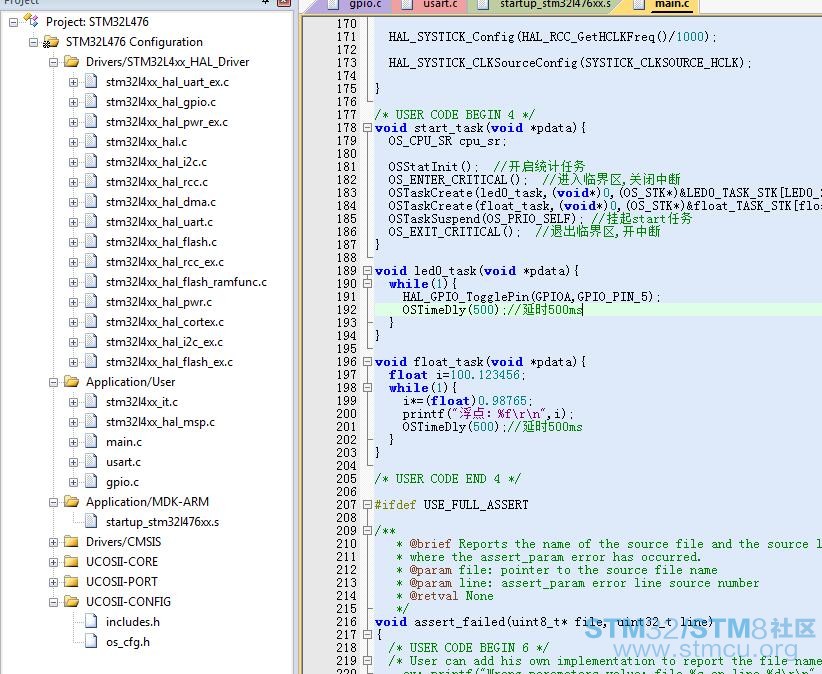Screen dimensions: 822x674
Task: Click the Drivers/CMSIS folder icon
Action: tap(71, 541)
